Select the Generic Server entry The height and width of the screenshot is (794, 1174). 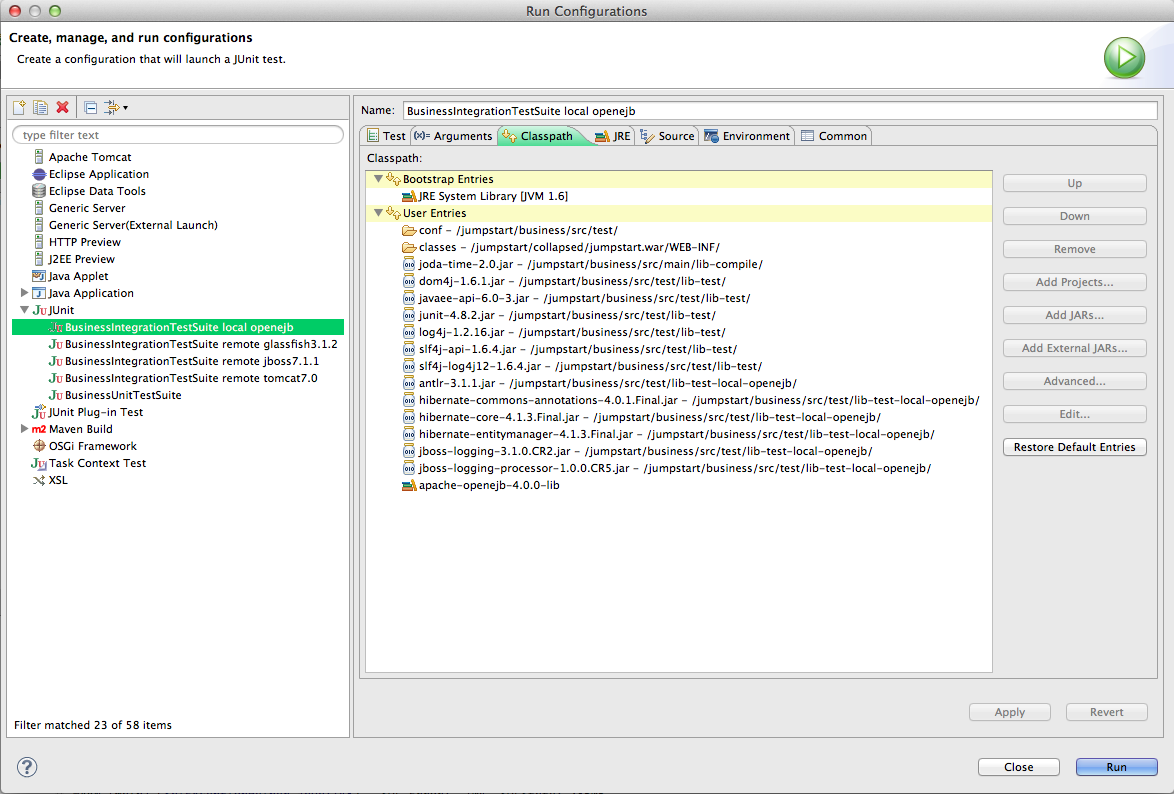click(x=79, y=208)
